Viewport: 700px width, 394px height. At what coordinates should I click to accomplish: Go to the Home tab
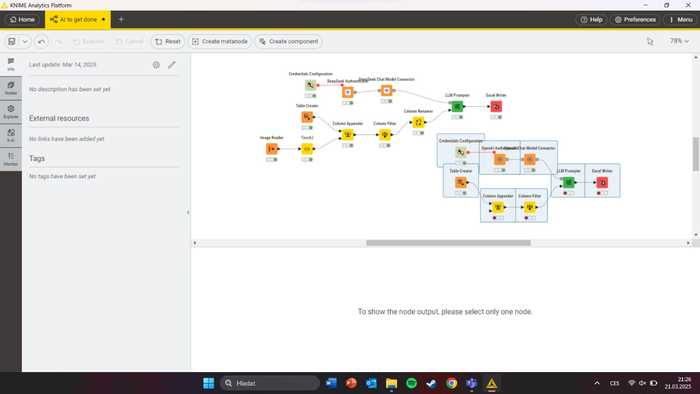click(x=22, y=20)
